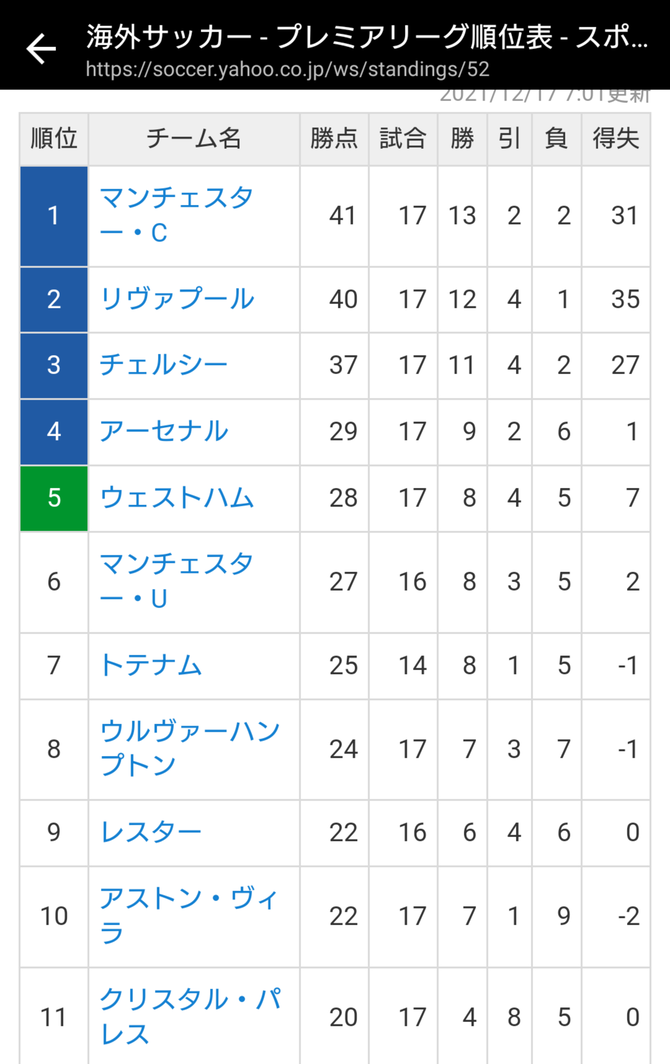
Task: Open アーセナル team details
Action: click(164, 431)
